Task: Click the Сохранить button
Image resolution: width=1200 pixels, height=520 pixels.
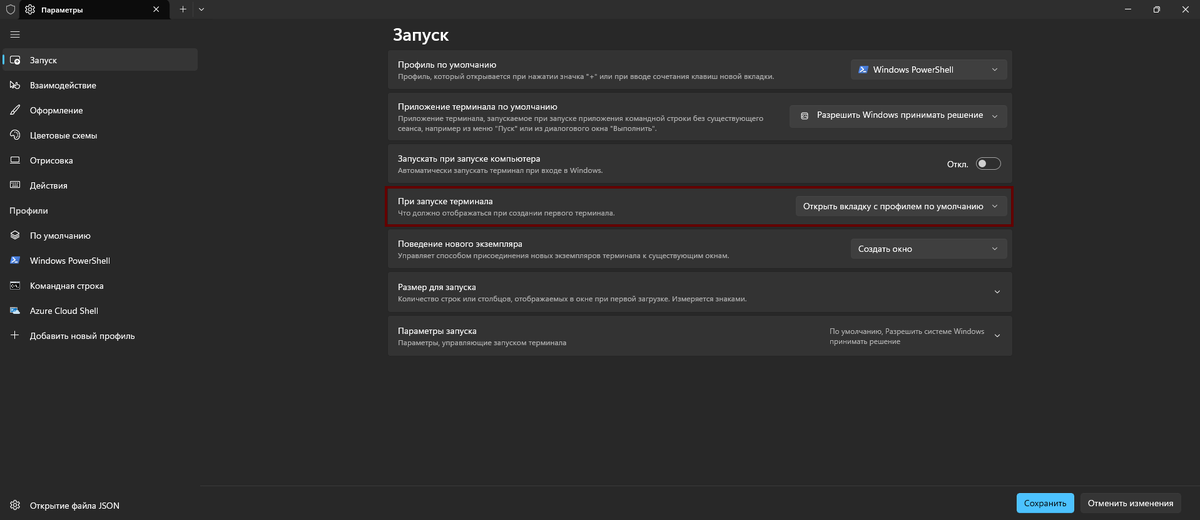Action: click(1045, 503)
